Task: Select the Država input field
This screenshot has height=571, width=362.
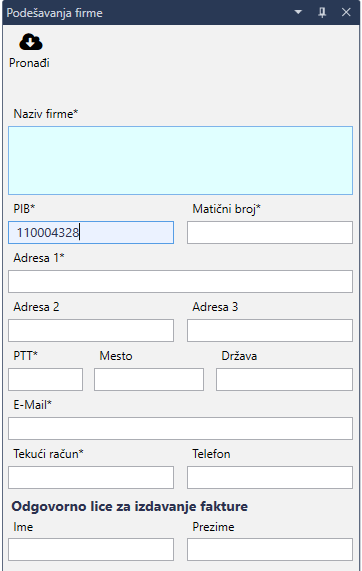Action: coord(284,379)
